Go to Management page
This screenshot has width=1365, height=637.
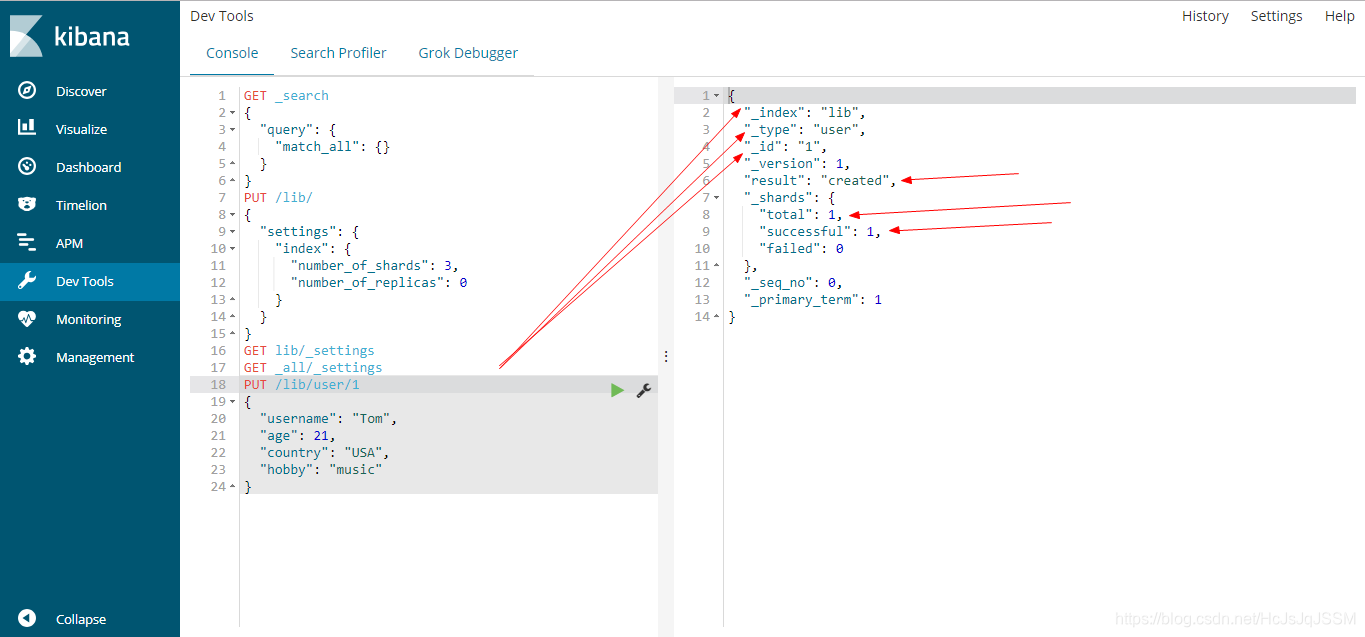click(x=95, y=357)
